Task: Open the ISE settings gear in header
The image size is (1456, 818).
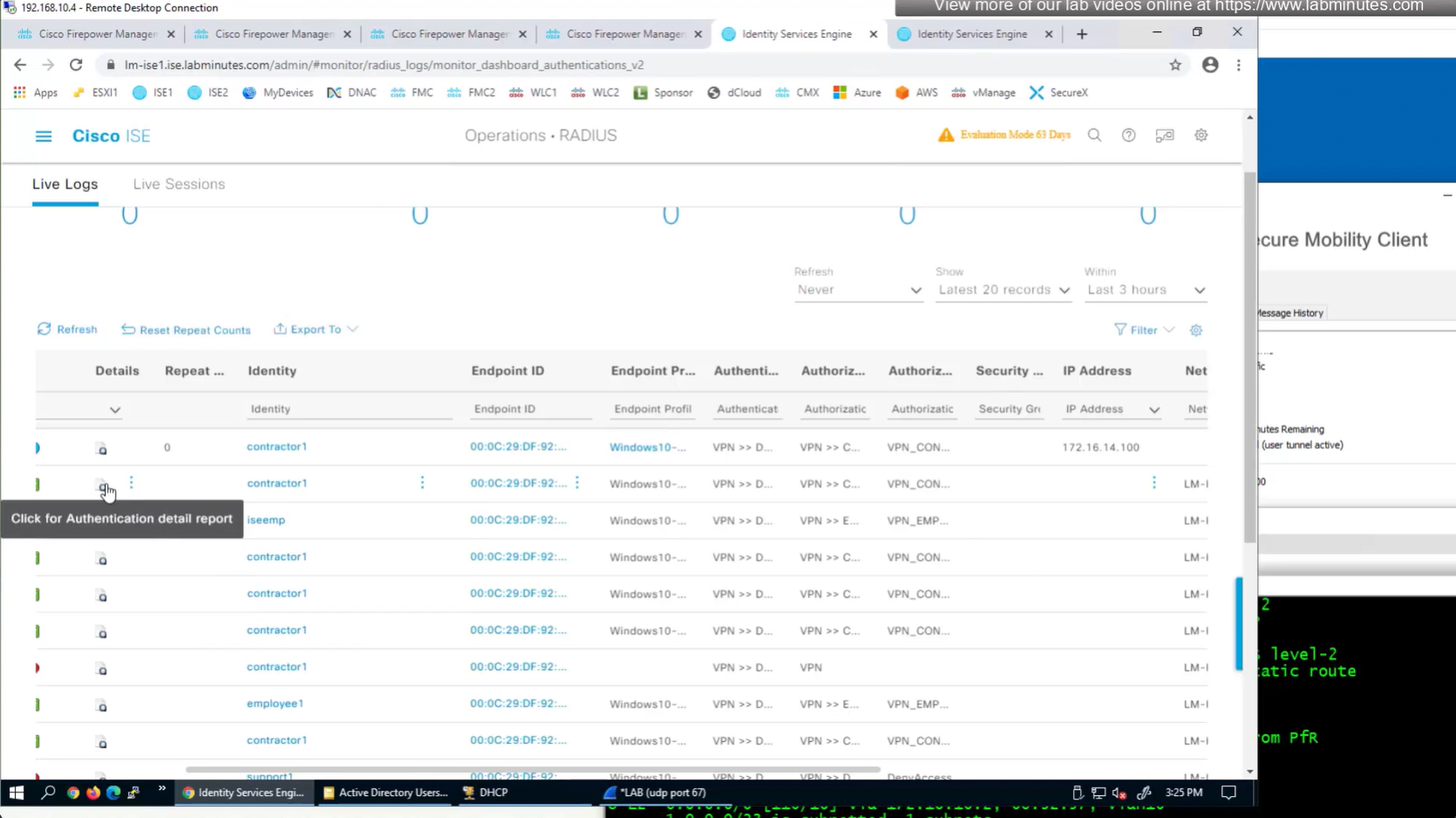Action: pyautogui.click(x=1200, y=135)
